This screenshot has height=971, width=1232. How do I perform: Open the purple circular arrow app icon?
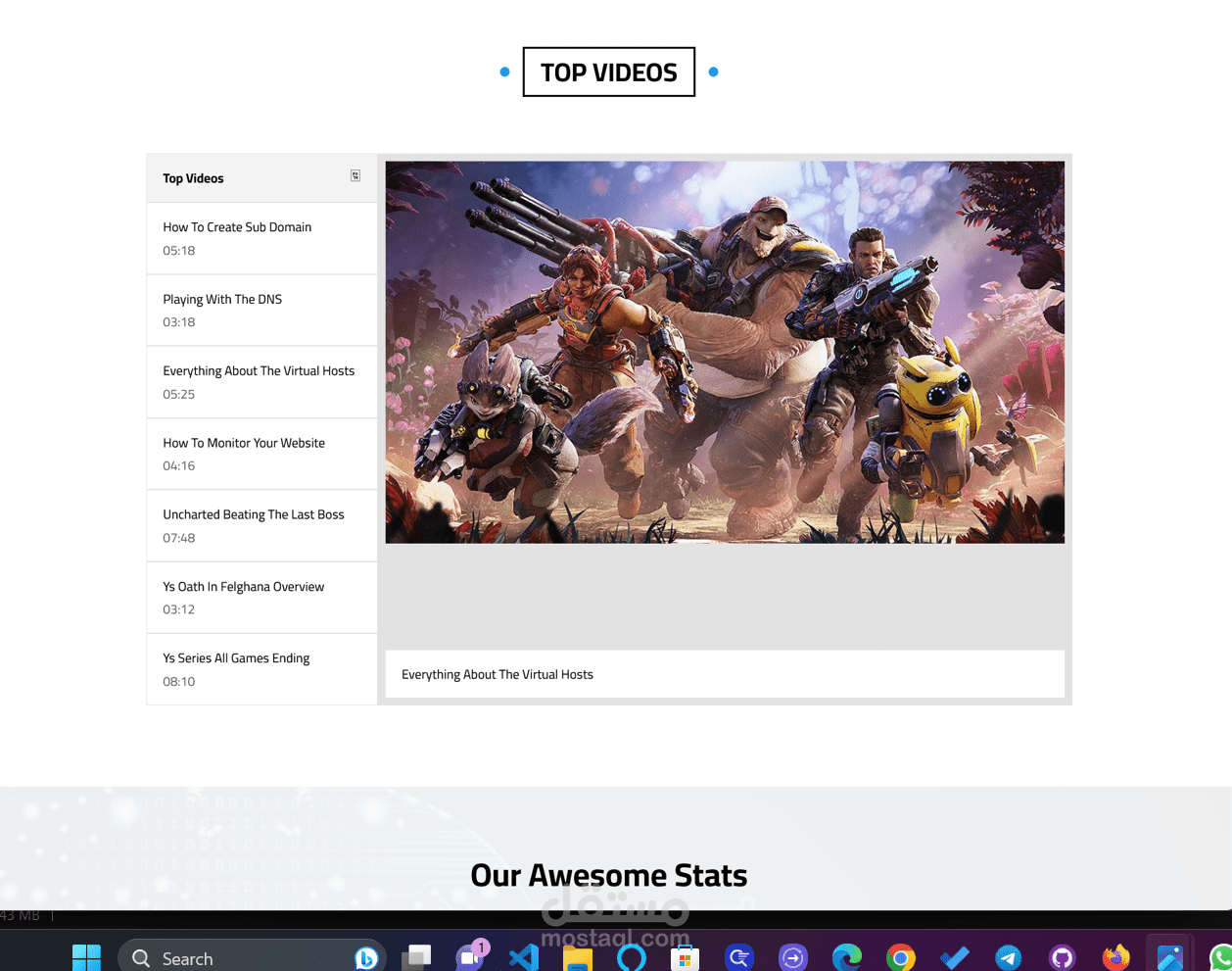(793, 957)
